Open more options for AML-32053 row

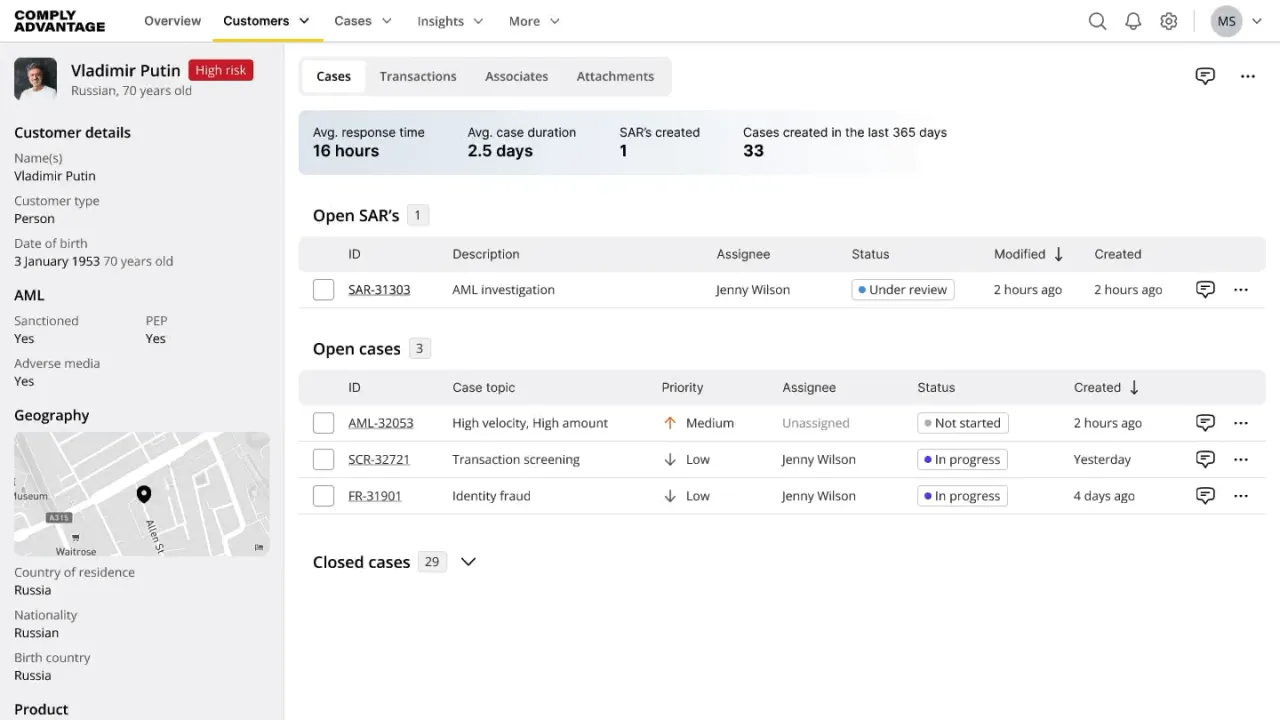pos(1241,423)
